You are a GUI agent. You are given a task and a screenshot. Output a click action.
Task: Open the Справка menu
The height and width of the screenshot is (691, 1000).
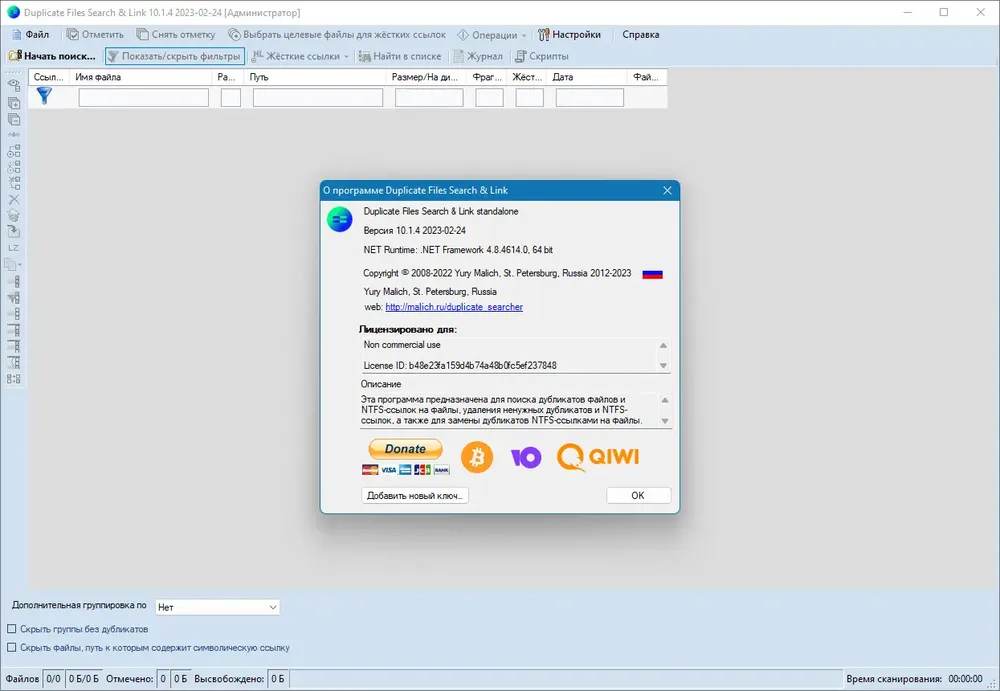pos(640,34)
